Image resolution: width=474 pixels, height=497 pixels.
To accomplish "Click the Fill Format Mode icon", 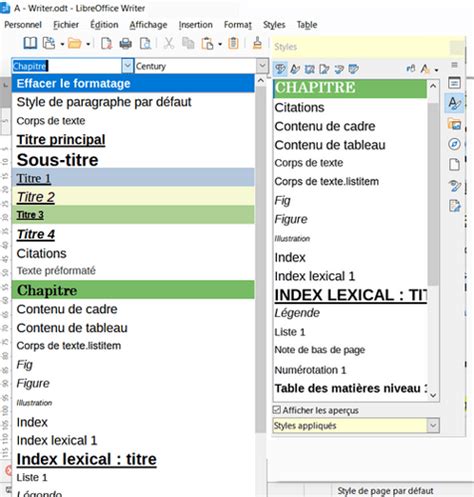I will pyautogui.click(x=411, y=69).
